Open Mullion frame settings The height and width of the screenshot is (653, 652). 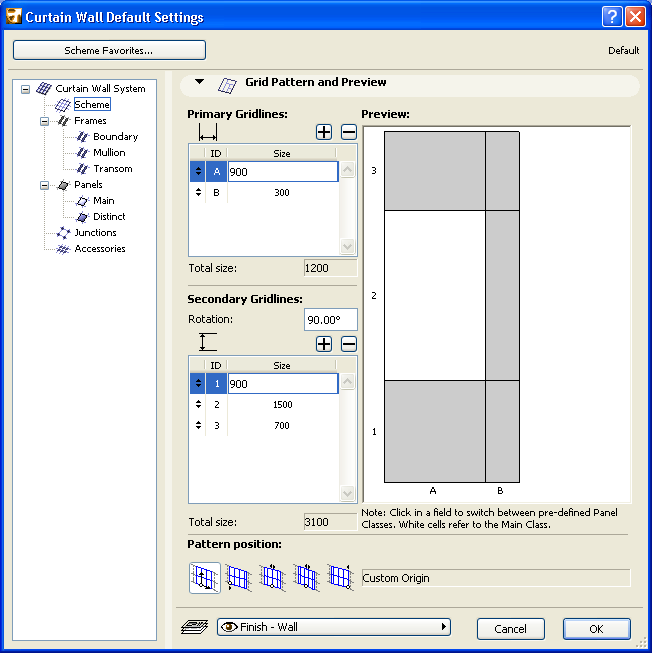point(109,152)
